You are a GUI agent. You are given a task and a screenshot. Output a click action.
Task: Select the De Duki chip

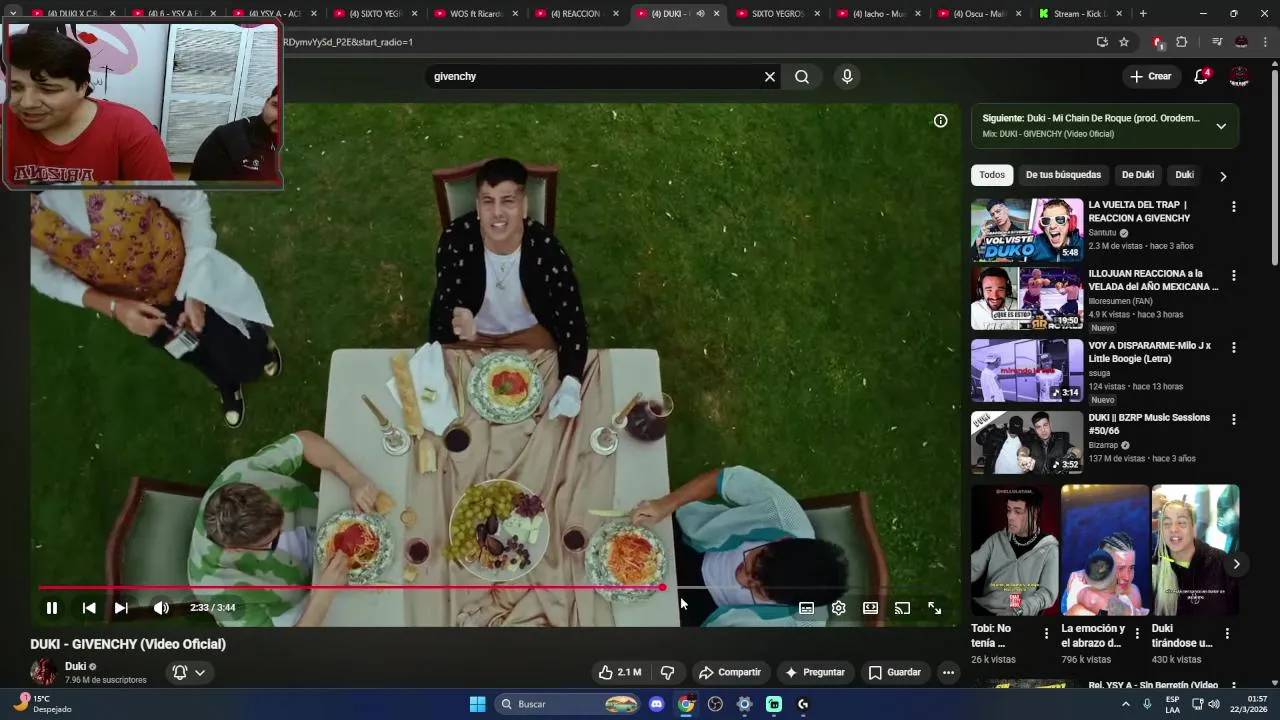pos(1138,175)
